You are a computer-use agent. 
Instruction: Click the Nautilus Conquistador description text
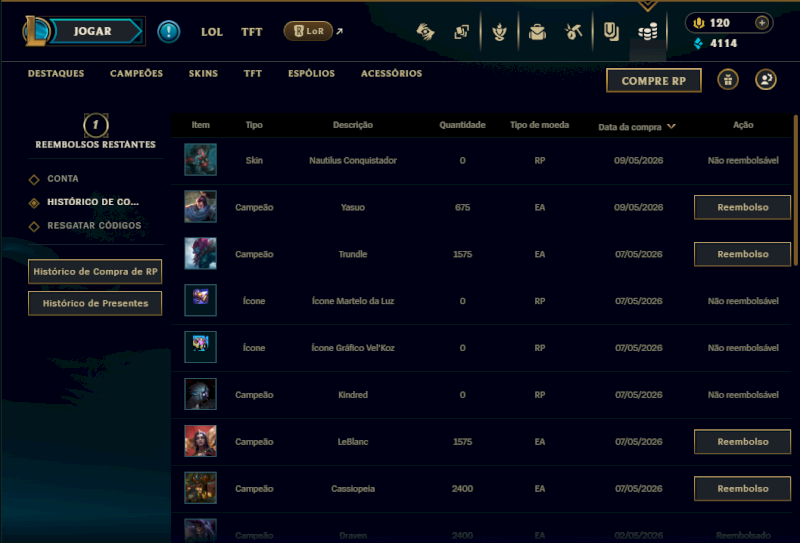pos(353,160)
